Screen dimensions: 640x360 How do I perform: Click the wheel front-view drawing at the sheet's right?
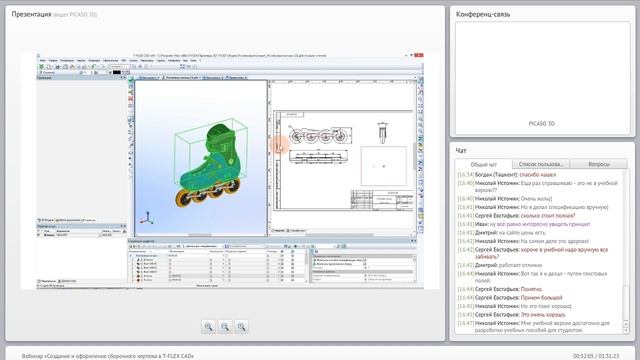(x=382, y=133)
